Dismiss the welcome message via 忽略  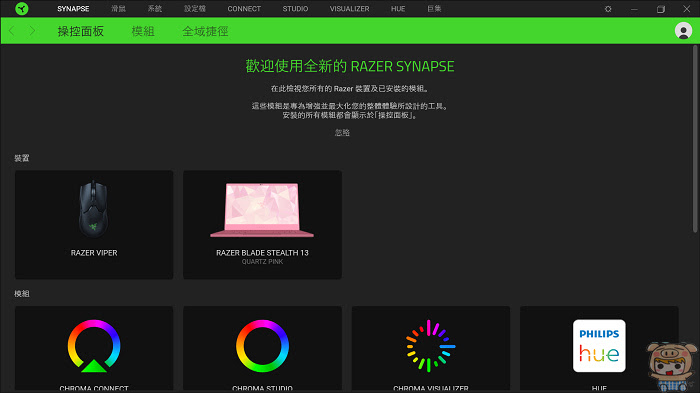pos(342,132)
